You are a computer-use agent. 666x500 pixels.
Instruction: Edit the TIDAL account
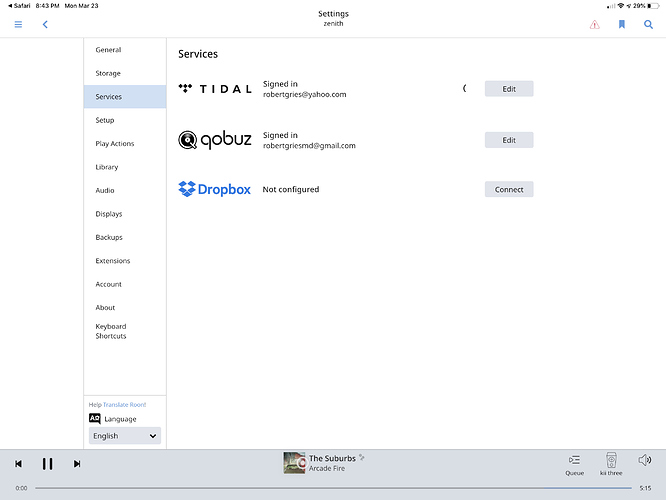(509, 89)
